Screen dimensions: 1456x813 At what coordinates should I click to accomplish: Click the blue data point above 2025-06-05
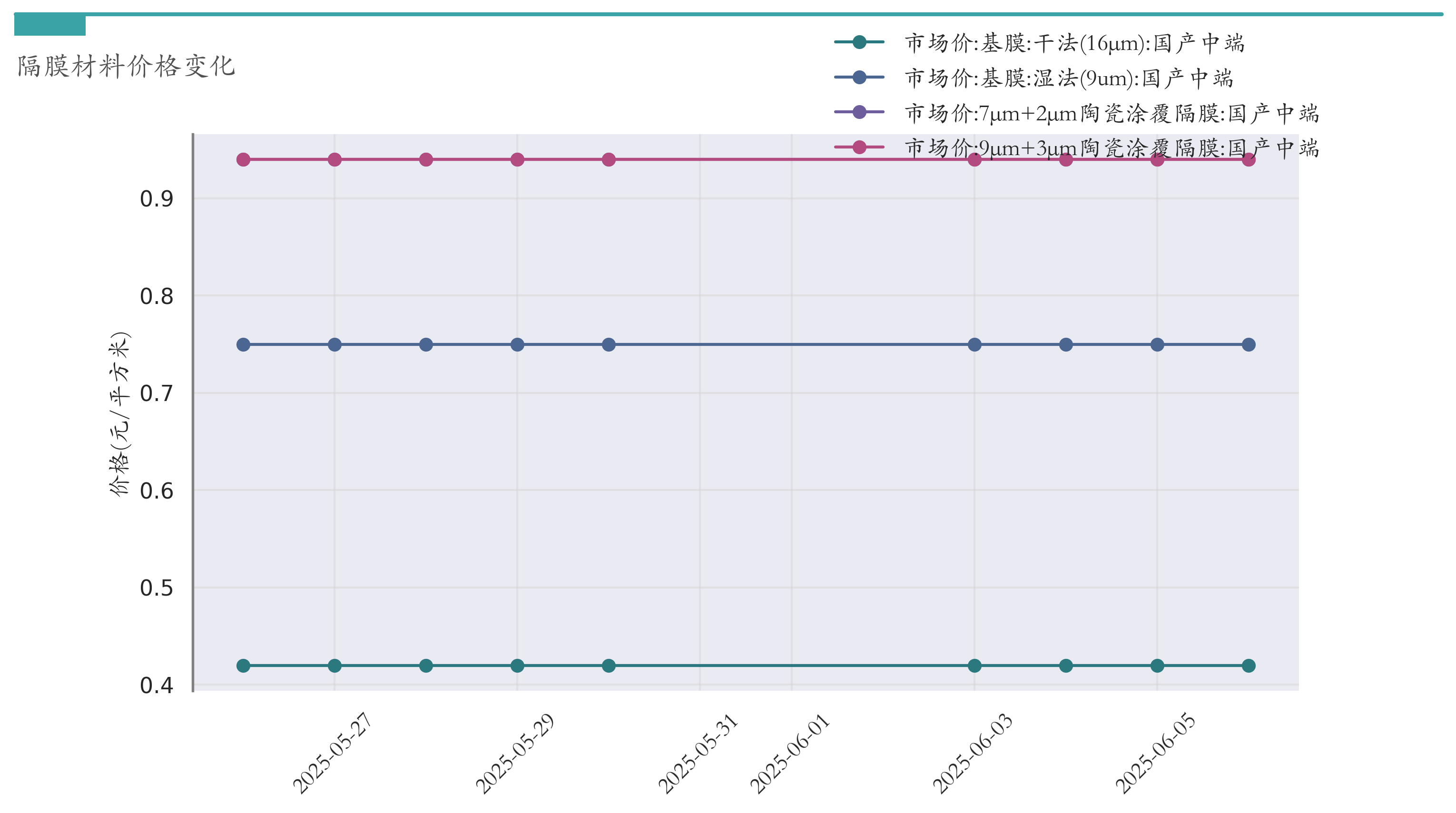(1157, 344)
